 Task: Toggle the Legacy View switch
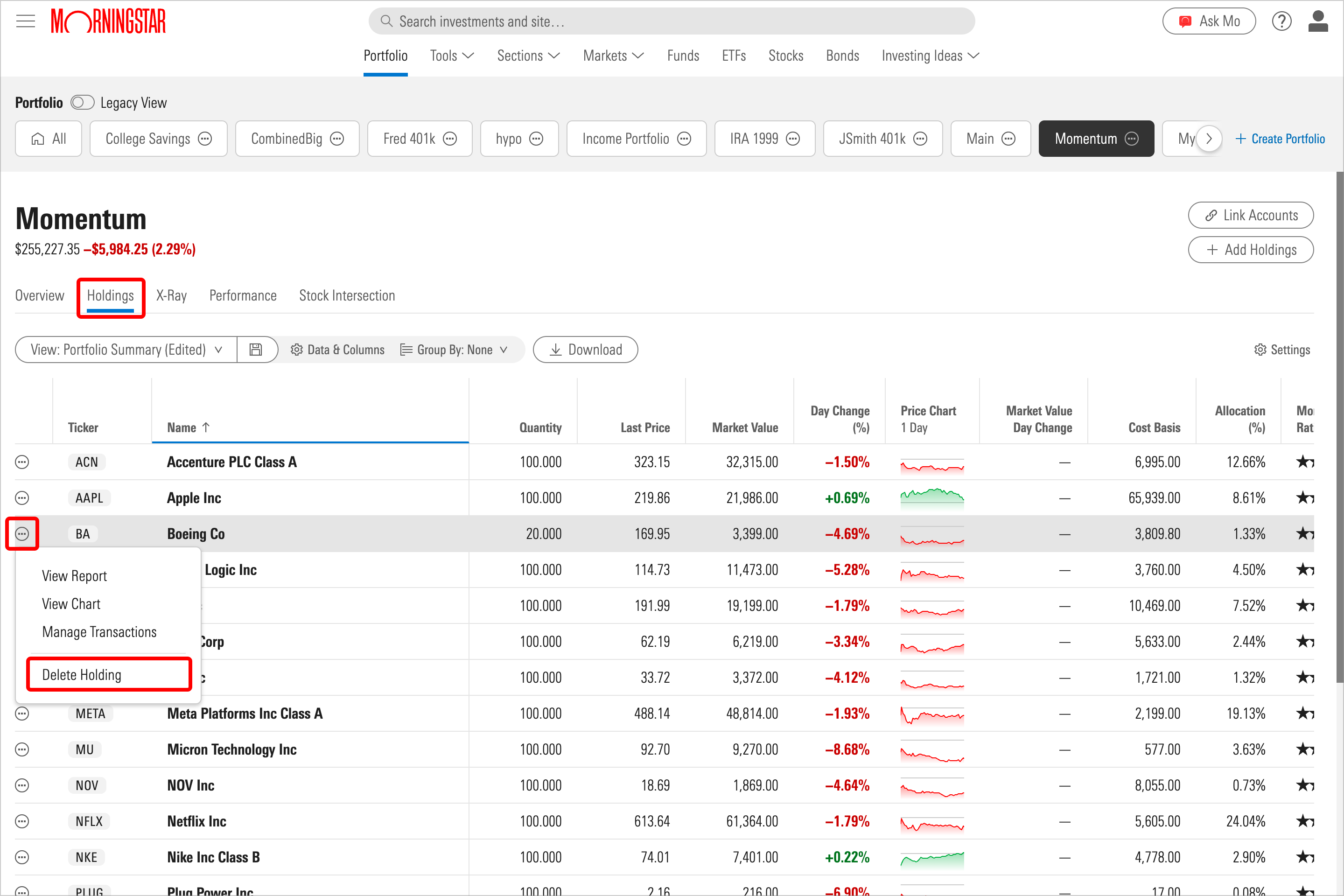[x=82, y=103]
